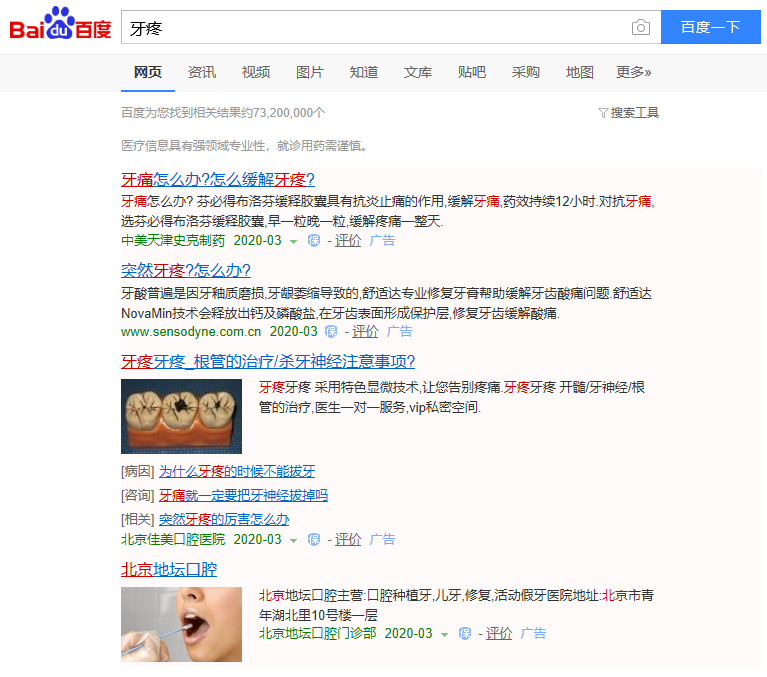767x677 pixels.
Task: Go to the 文库 tab
Action: click(x=418, y=72)
